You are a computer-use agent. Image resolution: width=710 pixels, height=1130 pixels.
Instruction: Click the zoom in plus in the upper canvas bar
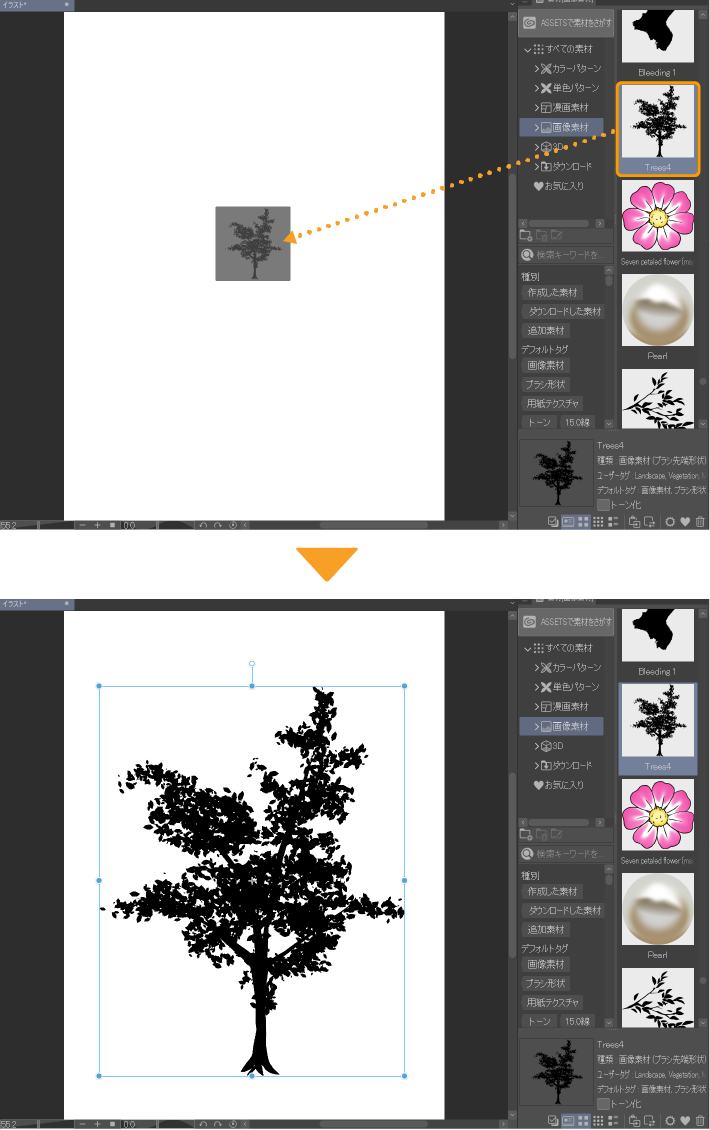97,525
